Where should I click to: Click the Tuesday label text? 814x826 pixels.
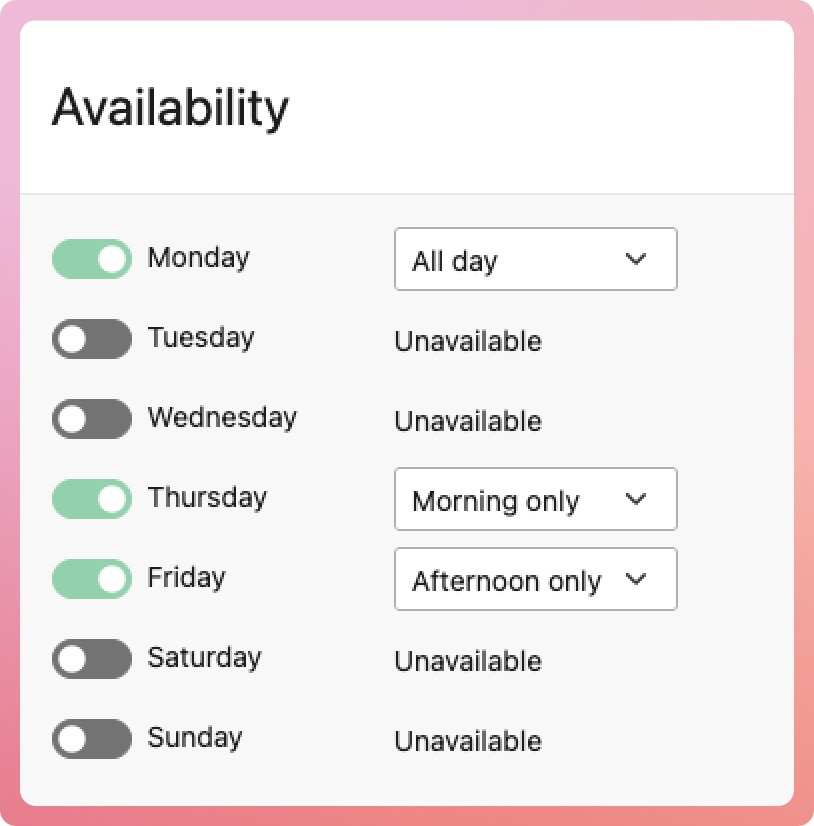click(x=201, y=338)
